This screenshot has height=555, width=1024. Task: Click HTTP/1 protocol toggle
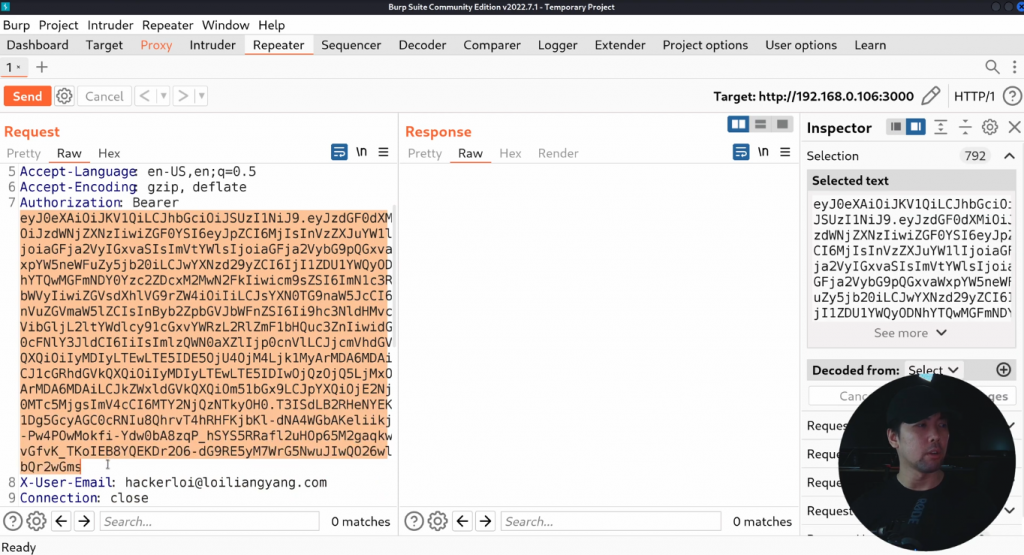(974, 97)
